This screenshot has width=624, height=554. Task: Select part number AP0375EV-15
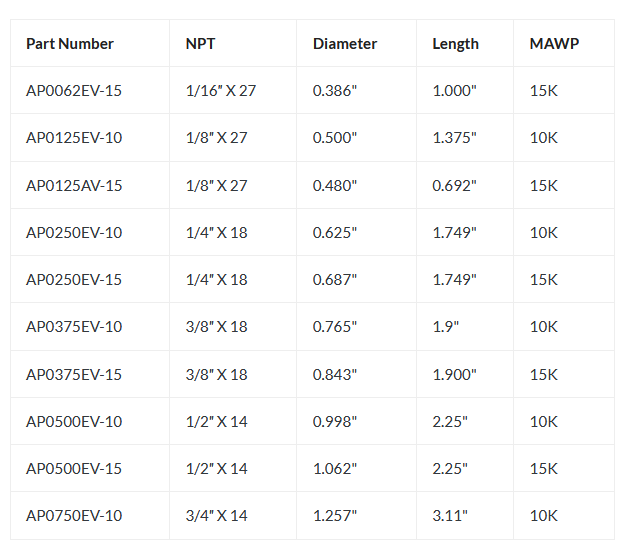click(x=74, y=375)
